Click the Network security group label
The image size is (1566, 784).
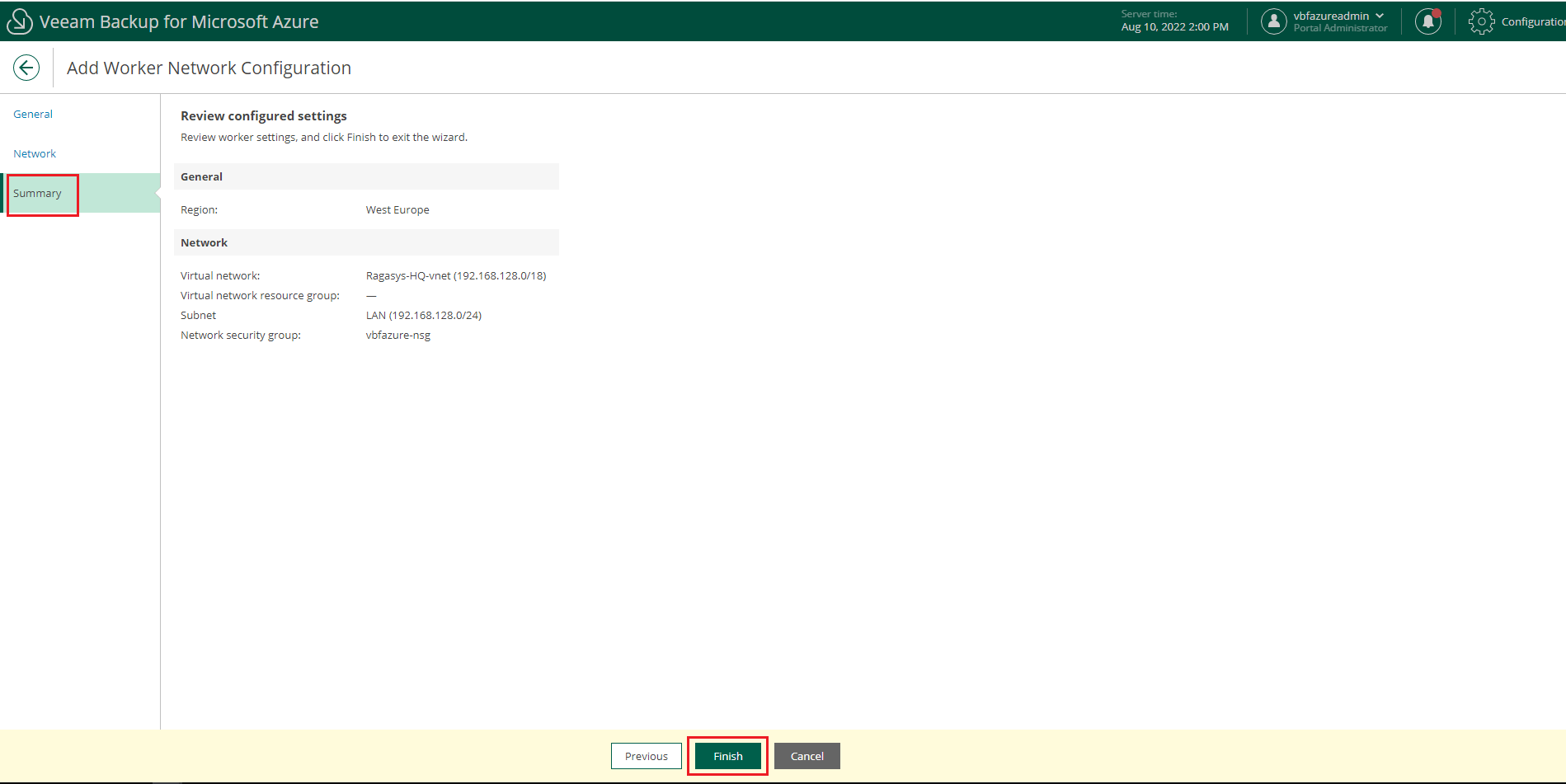tap(241, 335)
